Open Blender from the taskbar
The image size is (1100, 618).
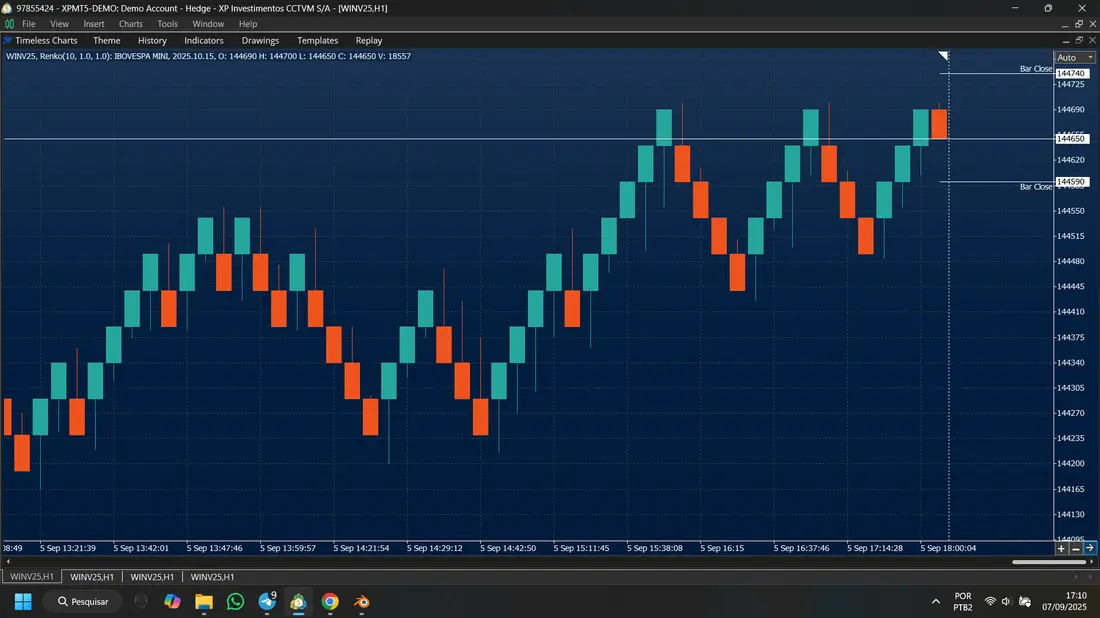(362, 602)
